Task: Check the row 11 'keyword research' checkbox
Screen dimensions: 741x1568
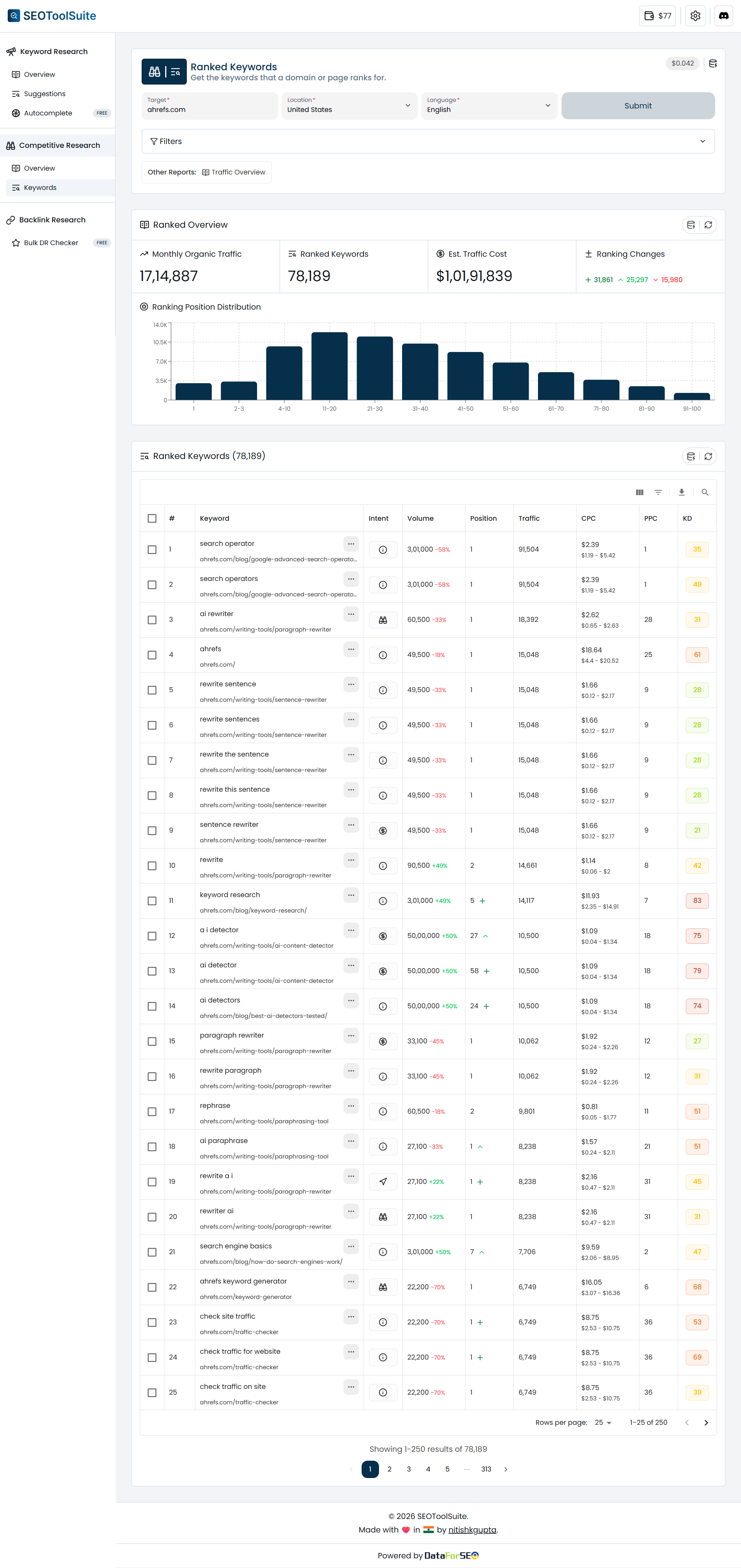Action: pos(152,901)
